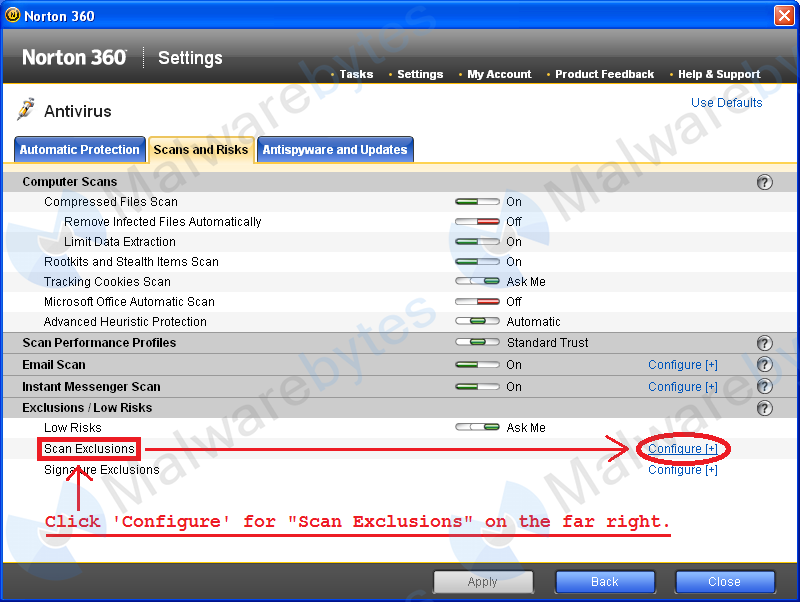
Task: Click the Compressed Files Scan label
Action: pyautogui.click(x=111, y=202)
